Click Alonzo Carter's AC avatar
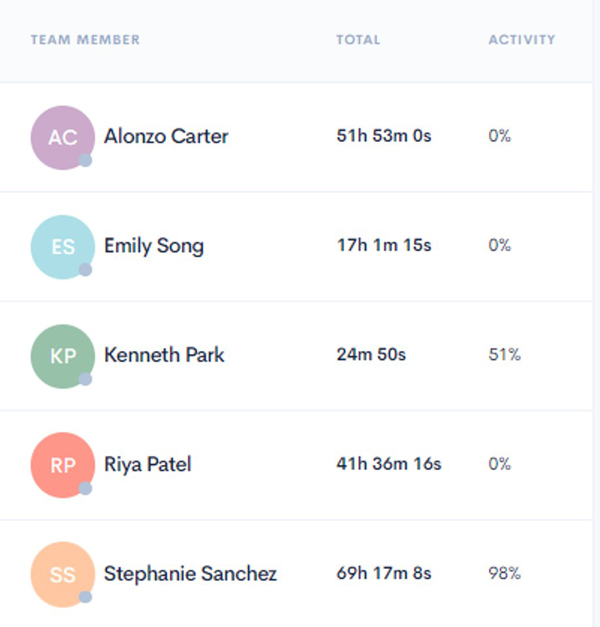This screenshot has width=600, height=627. [62, 137]
